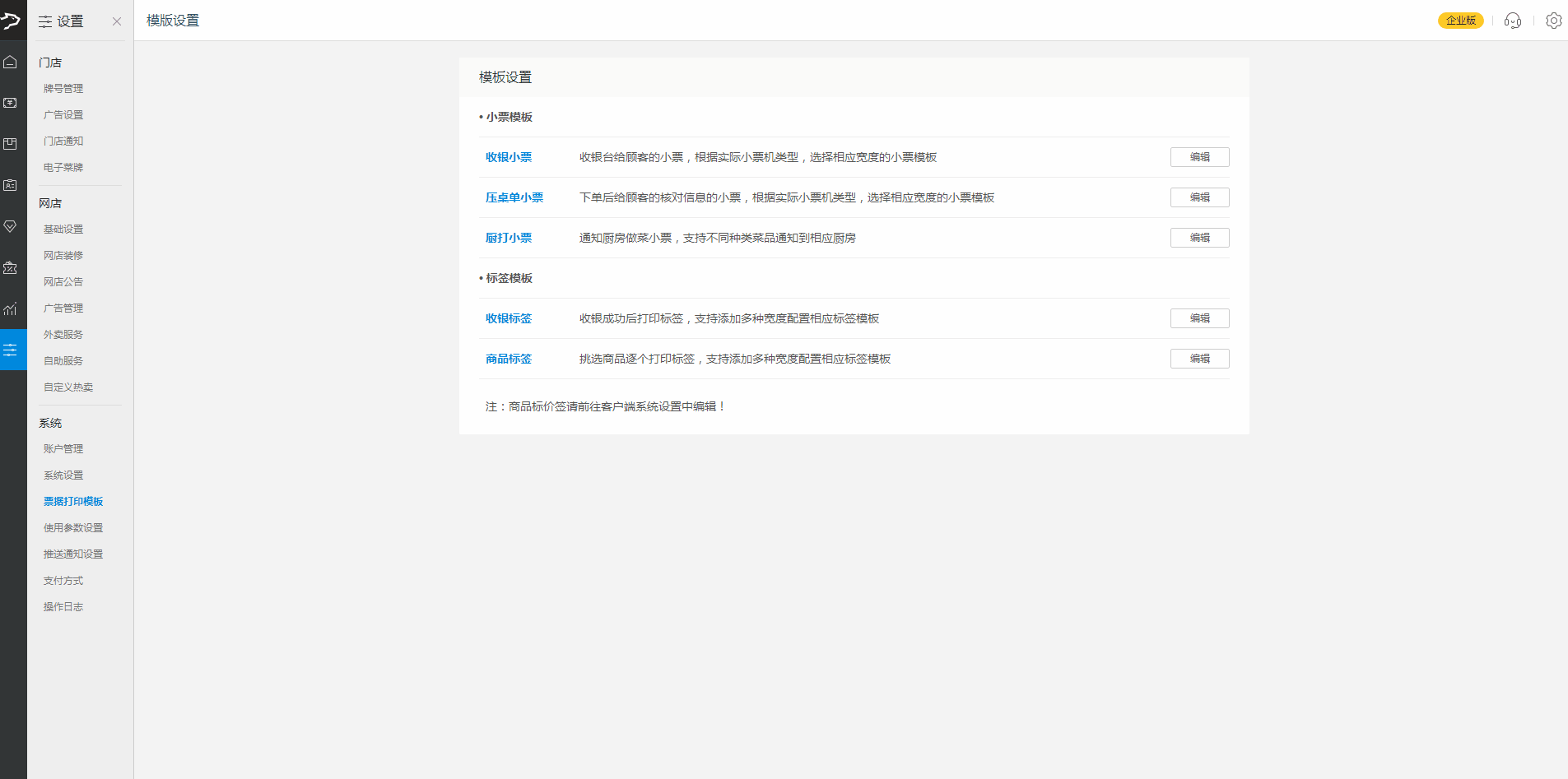The height and width of the screenshot is (779, 1568).
Task: Click the gear icon at top right
Action: pos(1553,21)
